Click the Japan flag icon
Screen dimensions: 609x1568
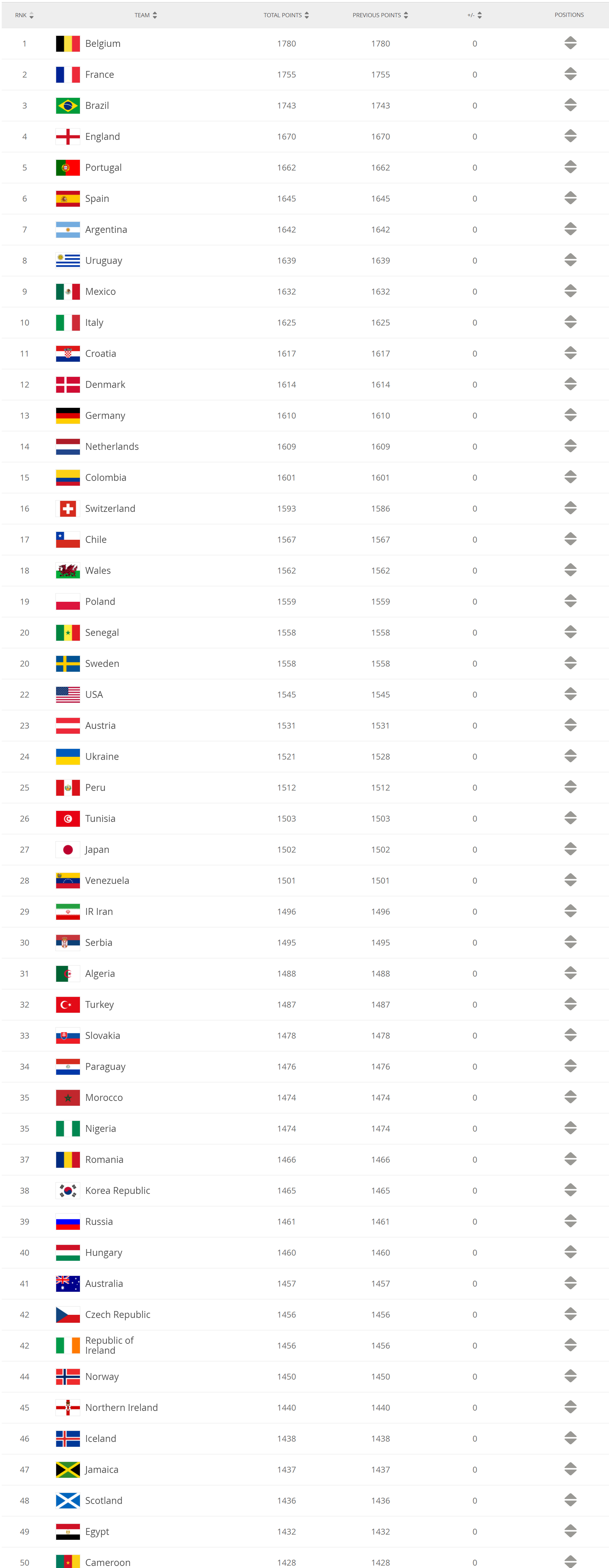pyautogui.click(x=68, y=850)
